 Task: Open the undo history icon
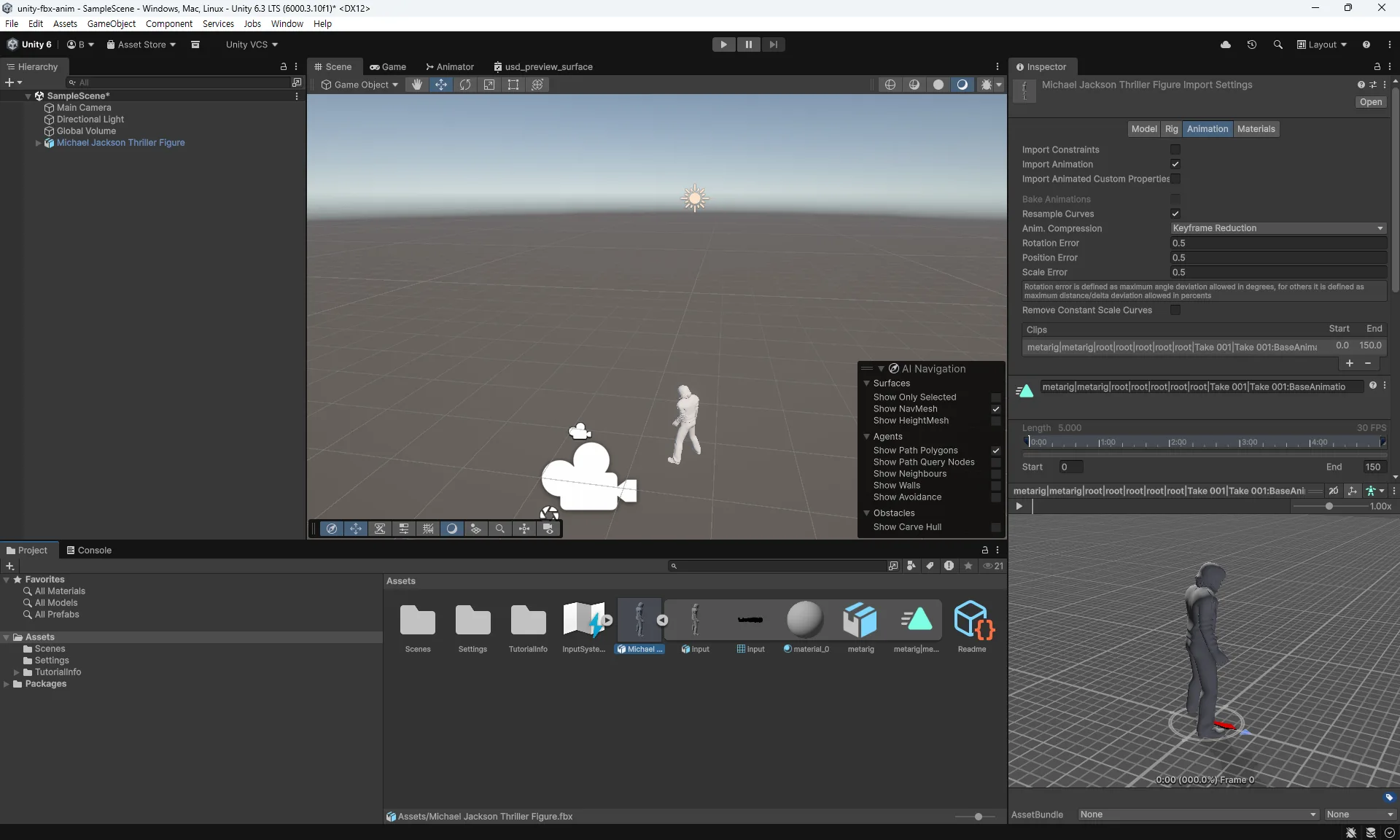coord(1252,44)
